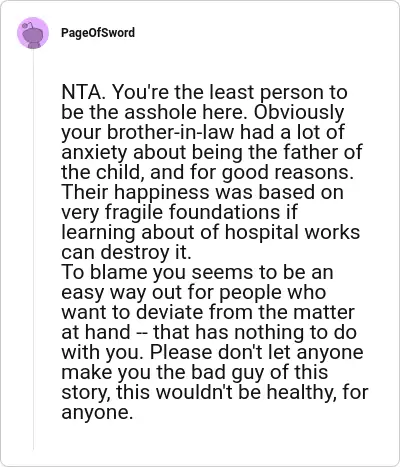
Task: Click the words "easy way out for people who"
Action: point(194,292)
